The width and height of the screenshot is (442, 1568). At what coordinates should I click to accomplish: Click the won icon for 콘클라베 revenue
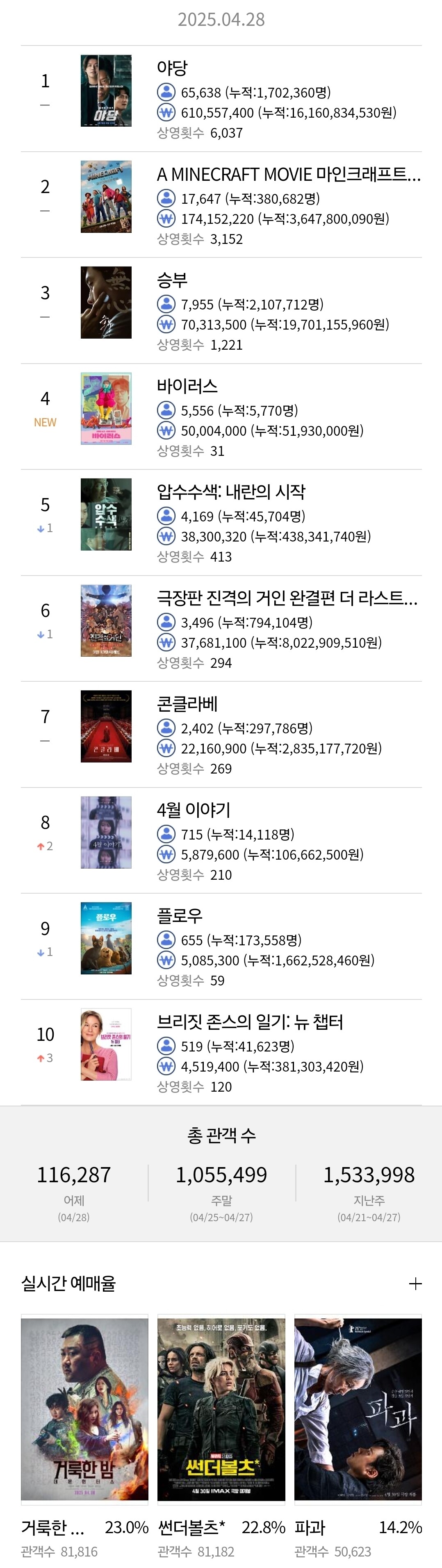(x=166, y=749)
